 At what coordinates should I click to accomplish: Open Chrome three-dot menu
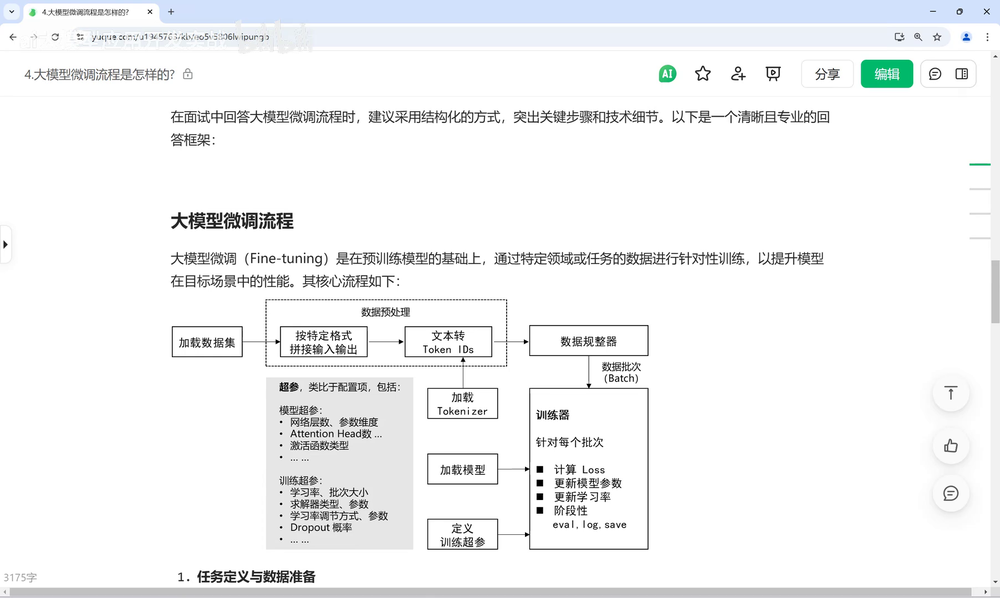[987, 37]
